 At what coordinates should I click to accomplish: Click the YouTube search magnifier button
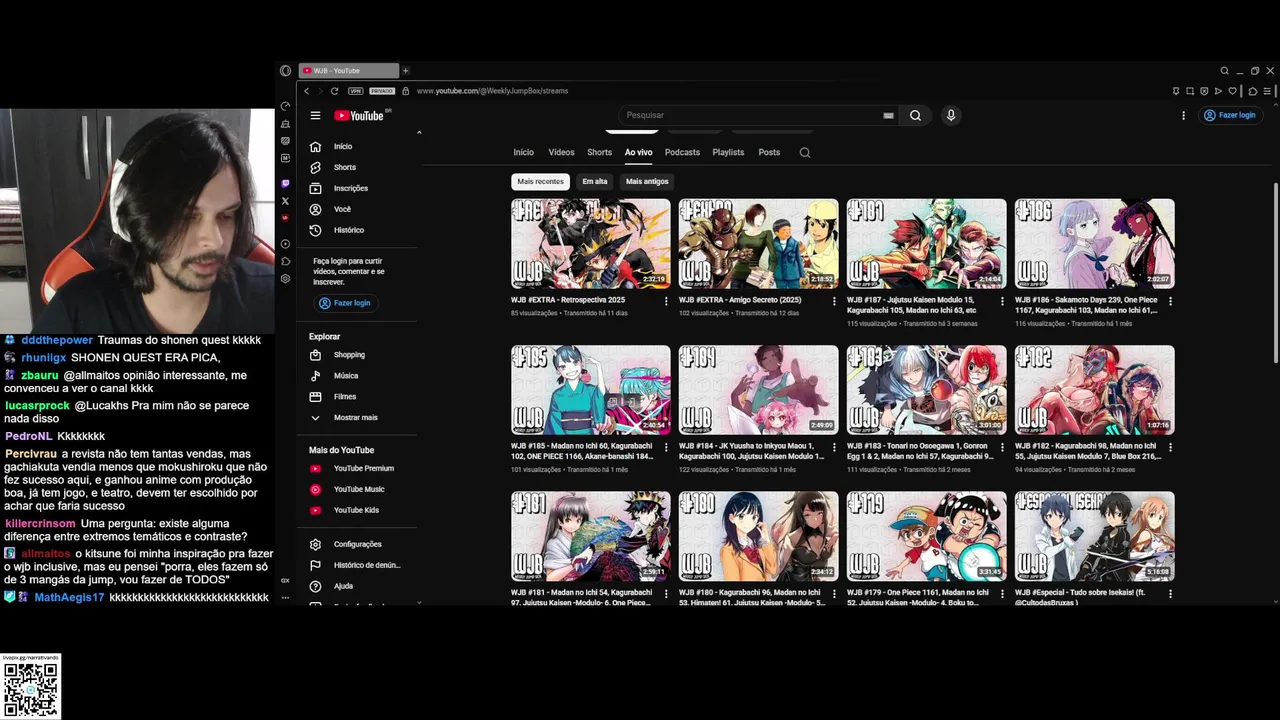(915, 115)
